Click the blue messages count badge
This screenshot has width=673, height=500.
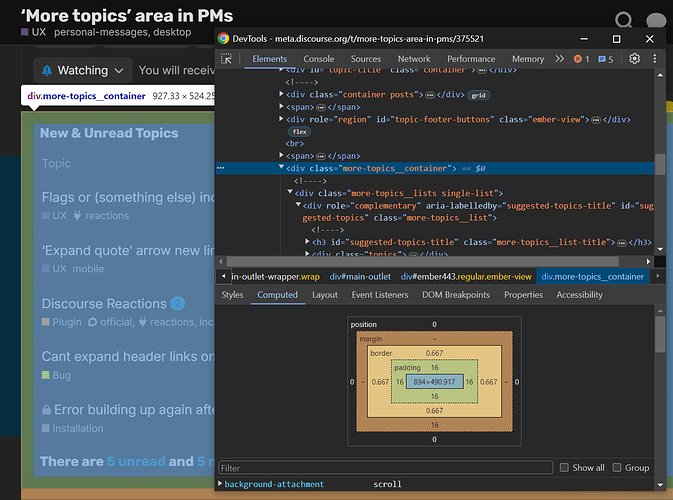(x=606, y=59)
